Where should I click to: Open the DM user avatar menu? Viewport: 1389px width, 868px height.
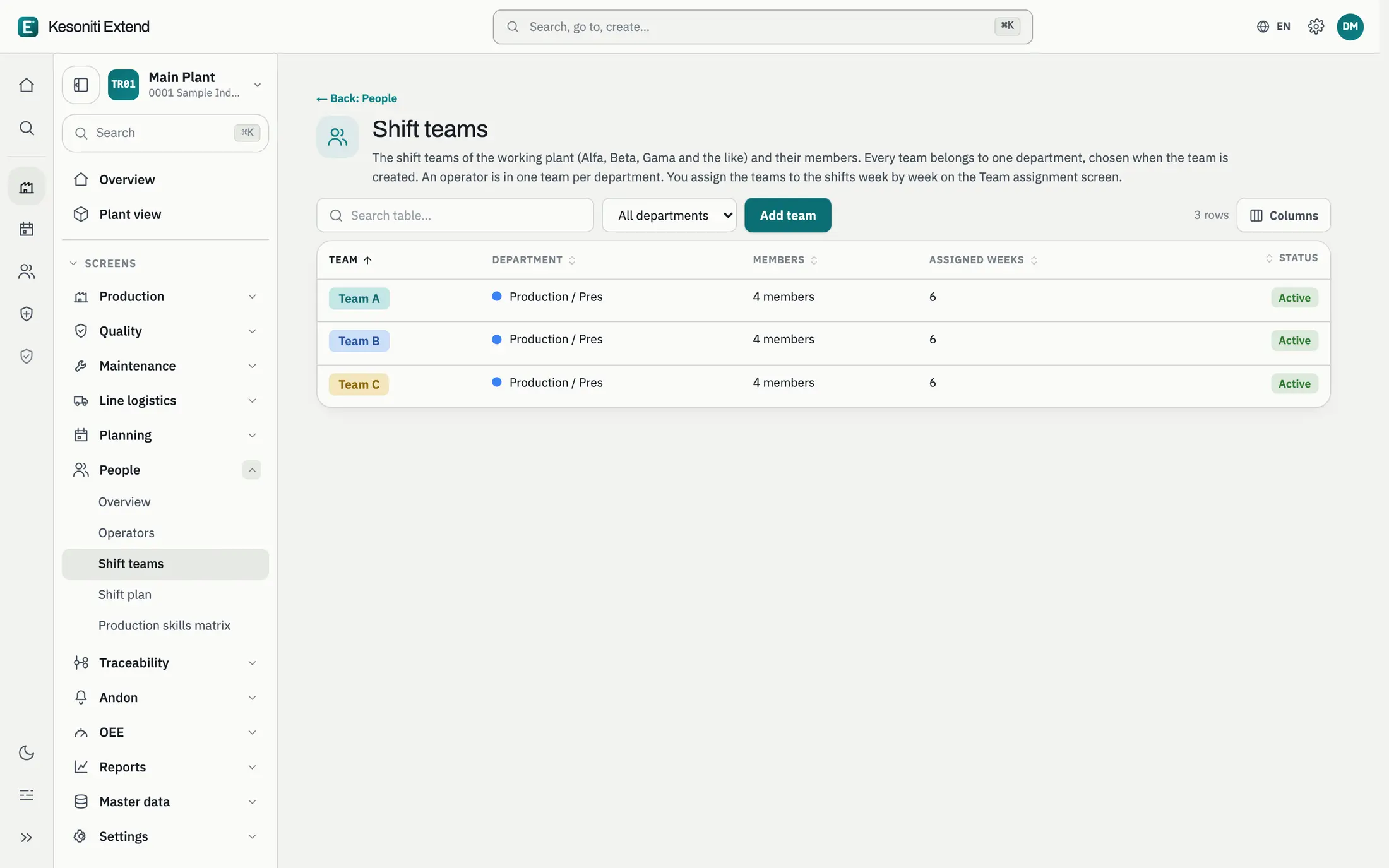point(1350,27)
